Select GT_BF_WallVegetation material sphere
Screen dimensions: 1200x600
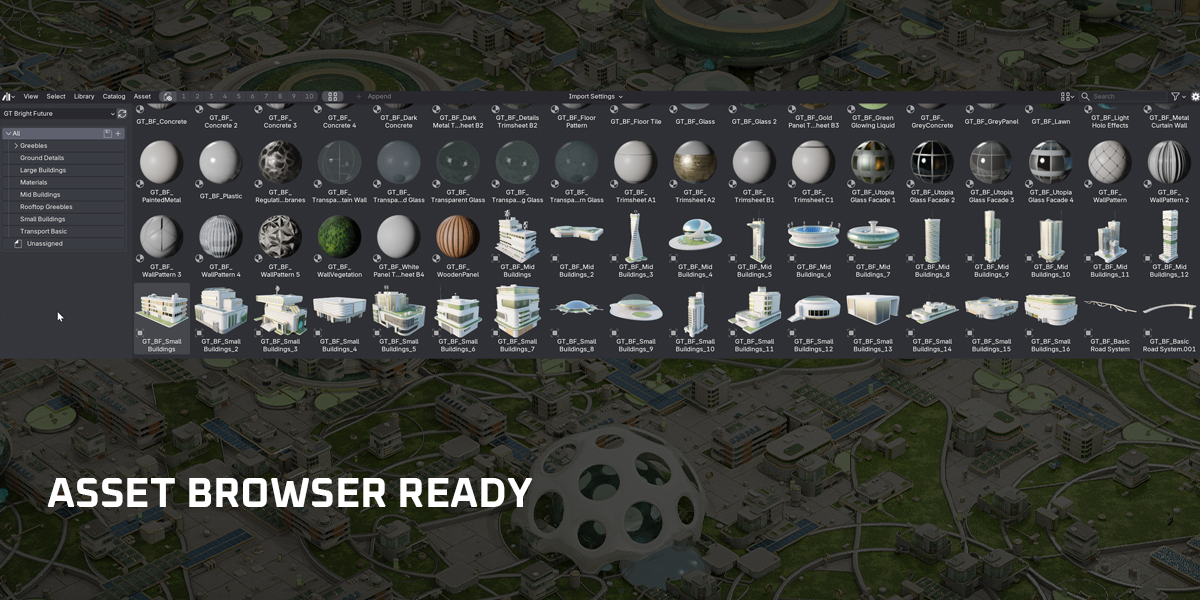pyautogui.click(x=339, y=236)
